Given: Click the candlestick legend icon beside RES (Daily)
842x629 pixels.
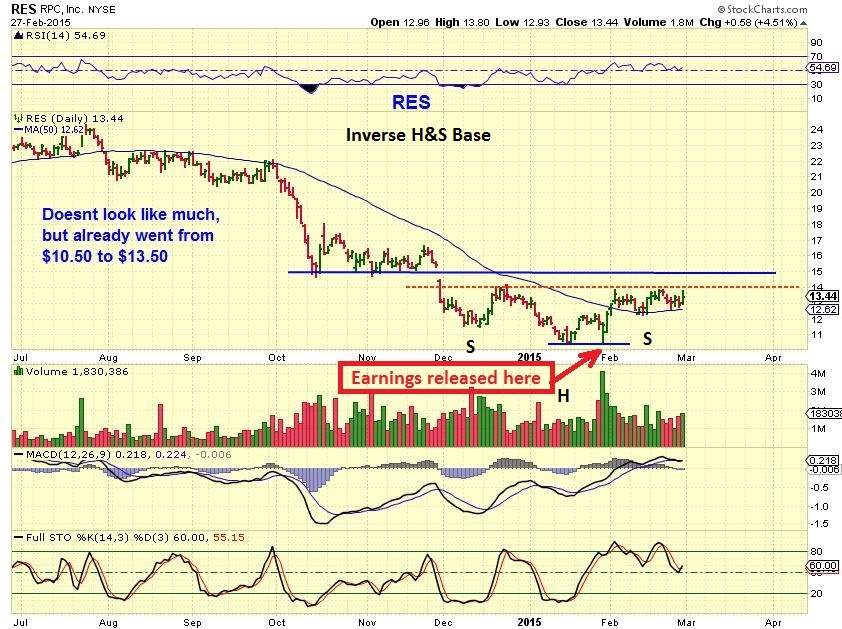Looking at the screenshot, I should pyautogui.click(x=18, y=118).
